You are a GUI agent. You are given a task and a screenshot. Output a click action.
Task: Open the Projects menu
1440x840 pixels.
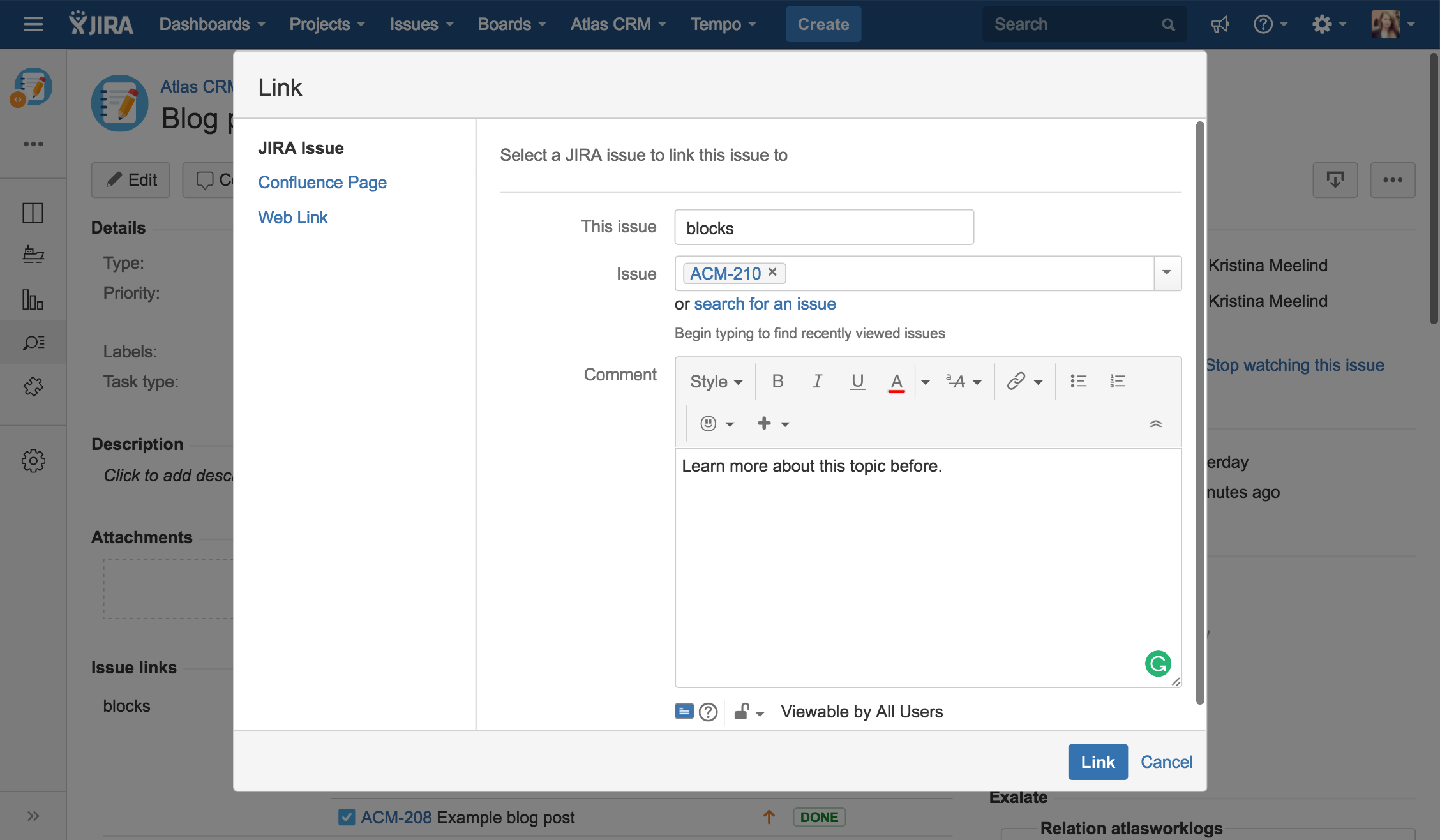coord(327,24)
